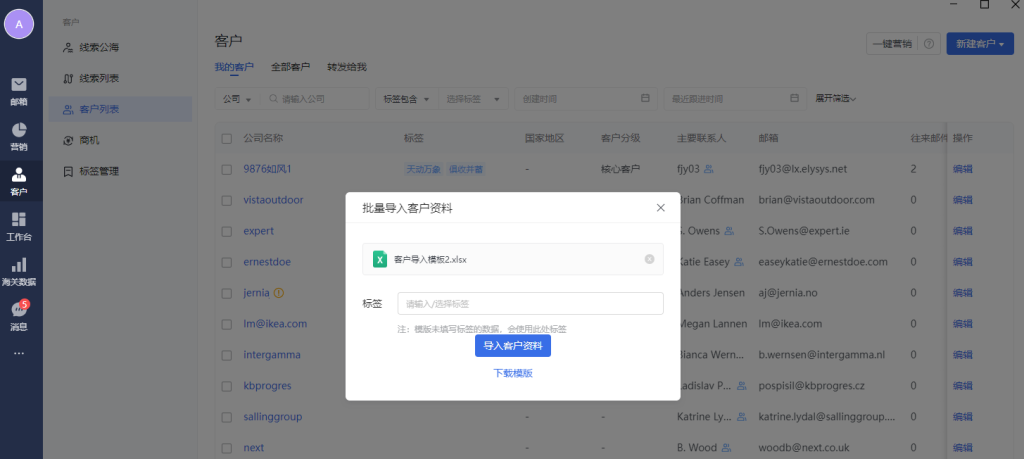This screenshot has height=459, width=1024.
Task: Close the 批量导入客户资料 dialog
Action: (660, 208)
